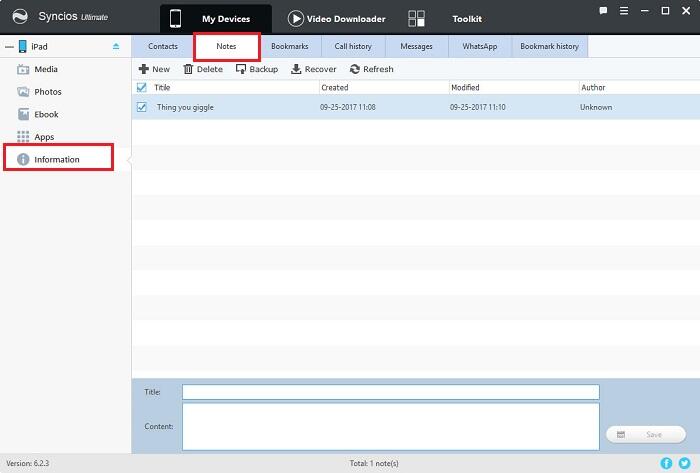Screen dimensions: 700x473
Task: Click into the note Title field
Action: tap(390, 392)
